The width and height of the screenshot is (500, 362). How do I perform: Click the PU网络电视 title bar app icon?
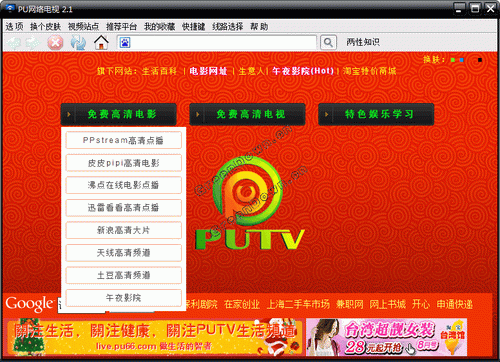10,9
